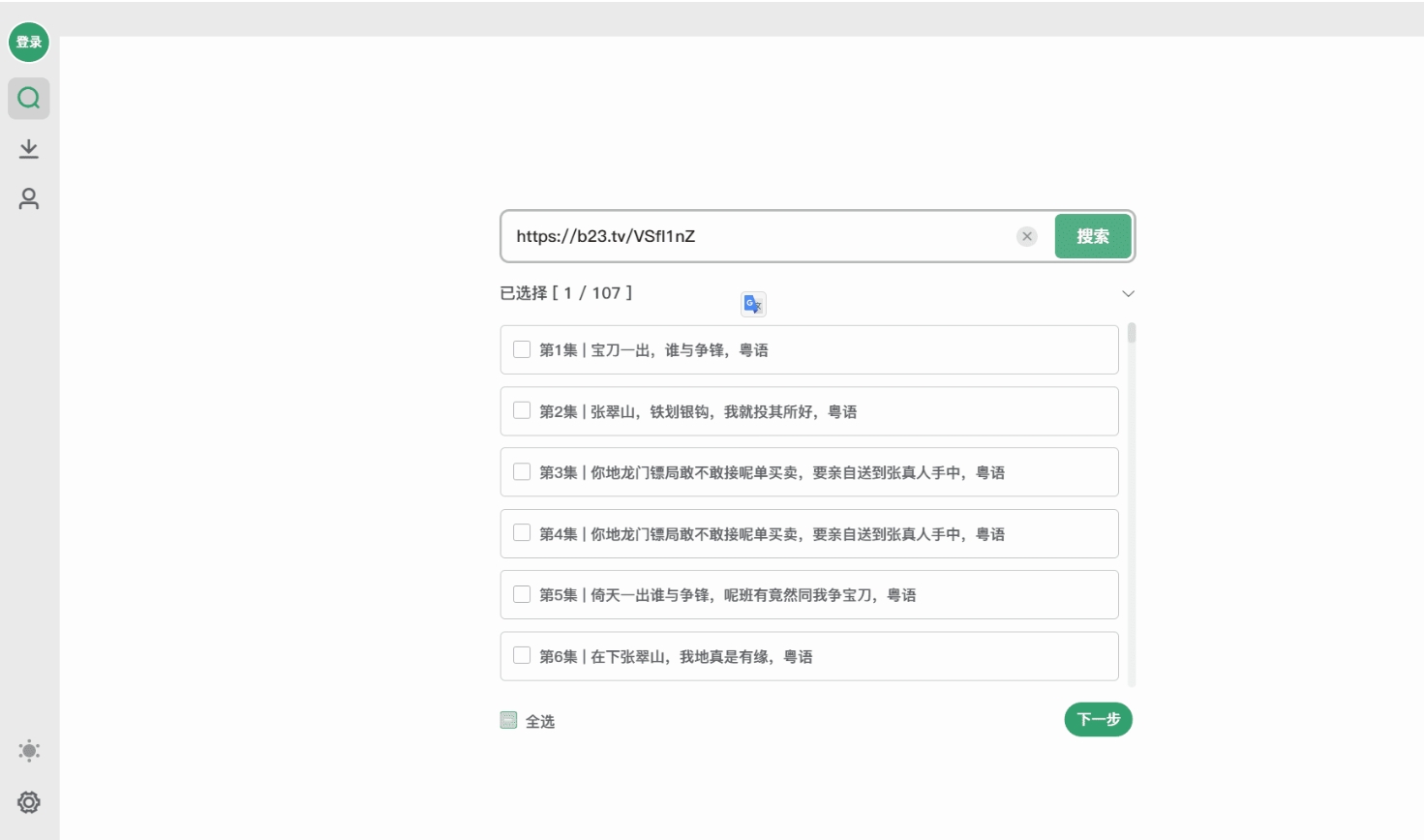Check the 第3集 episode checkbox
The width and height of the screenshot is (1424, 840).
click(522, 472)
